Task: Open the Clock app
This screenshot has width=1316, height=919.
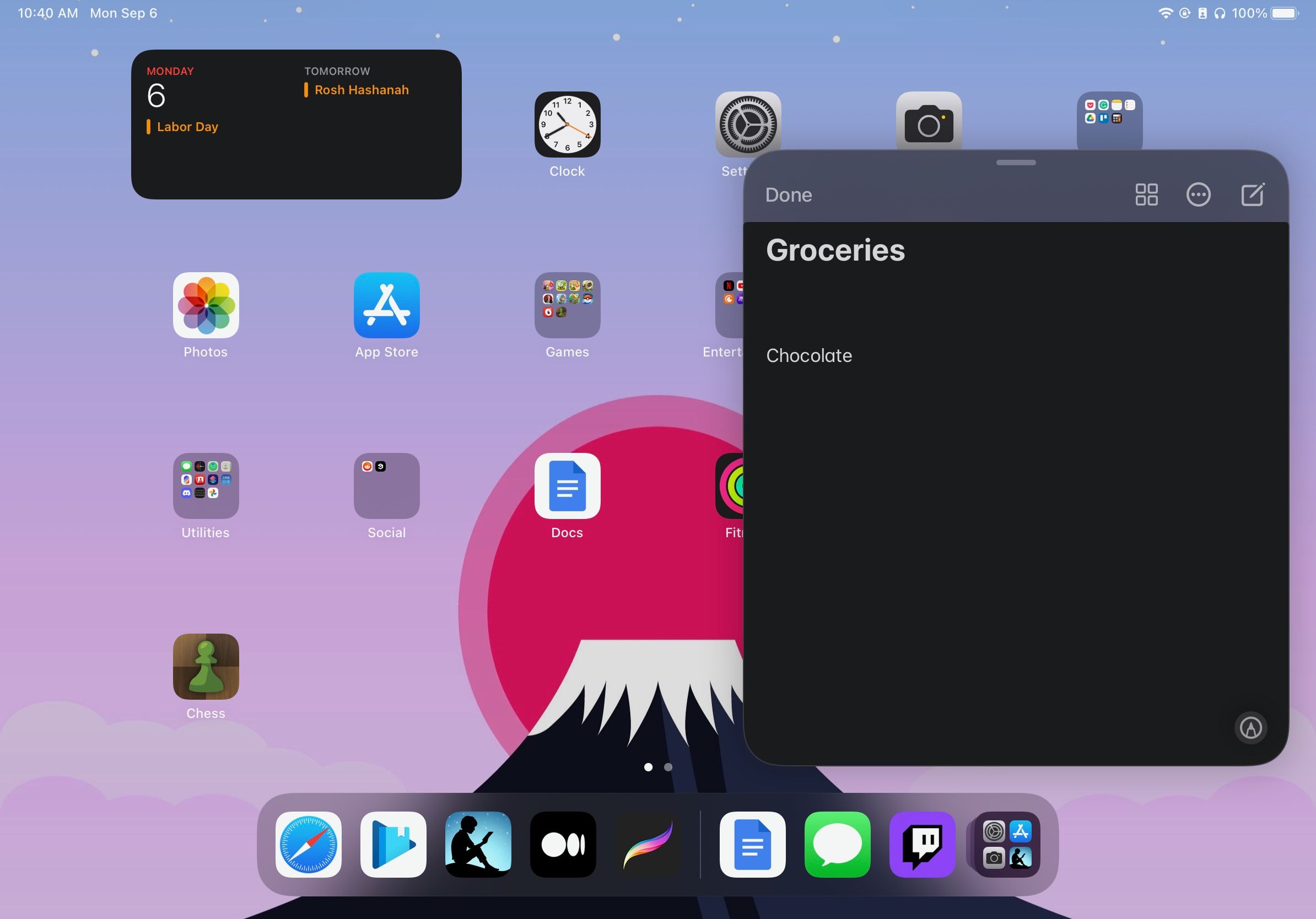Action: pyautogui.click(x=567, y=125)
